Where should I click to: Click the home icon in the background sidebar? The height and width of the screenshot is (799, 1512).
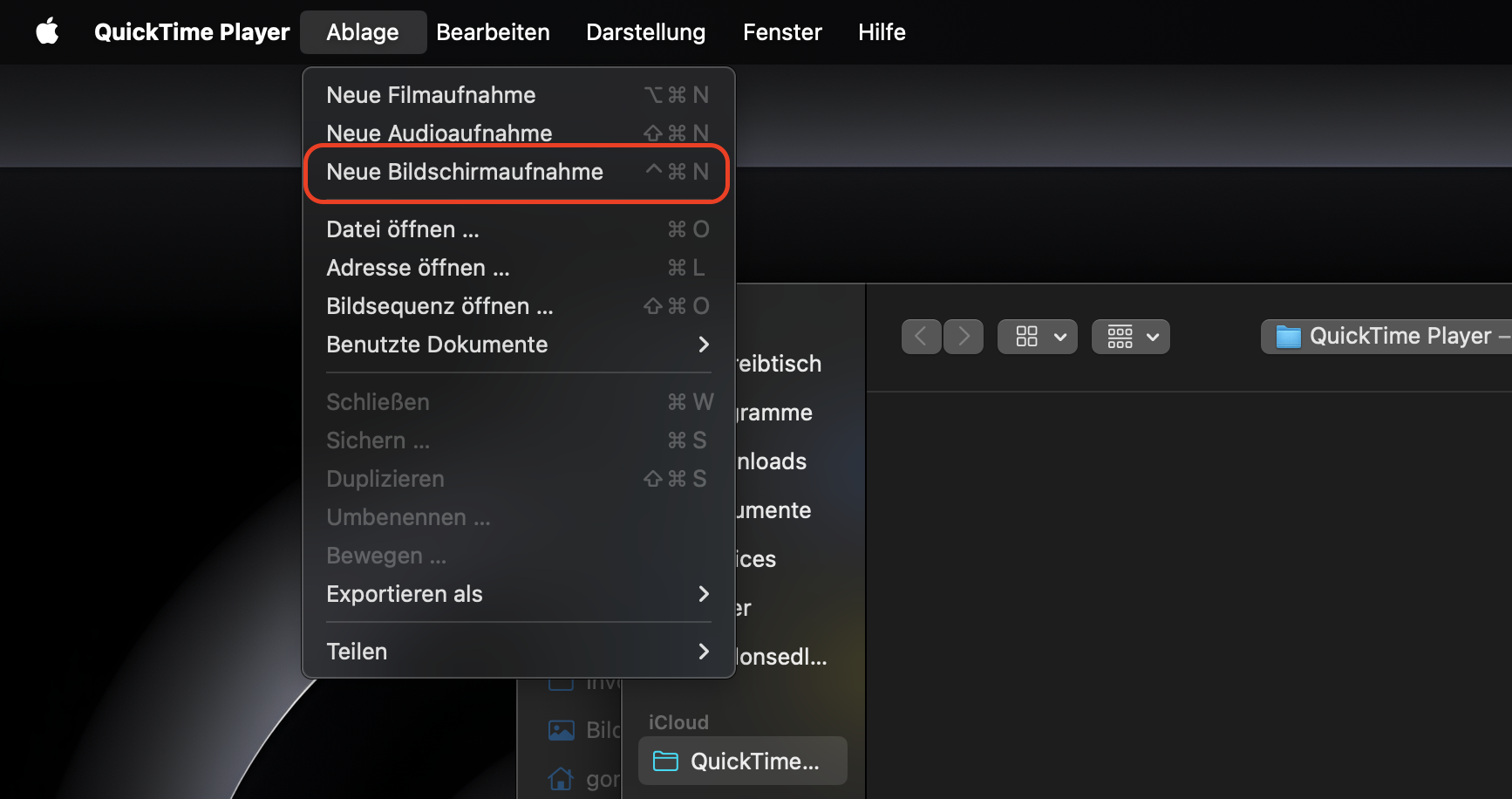(x=561, y=779)
